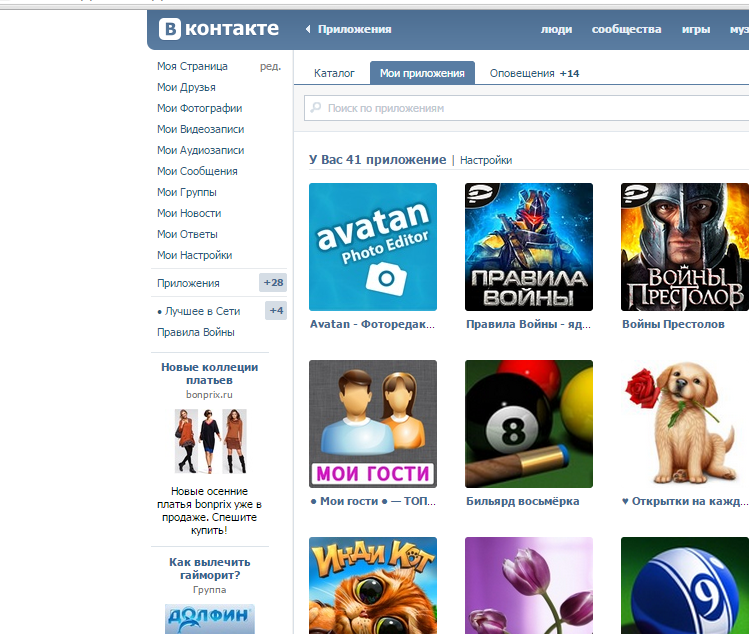Open the Оповещения +14 tab

click(x=534, y=73)
